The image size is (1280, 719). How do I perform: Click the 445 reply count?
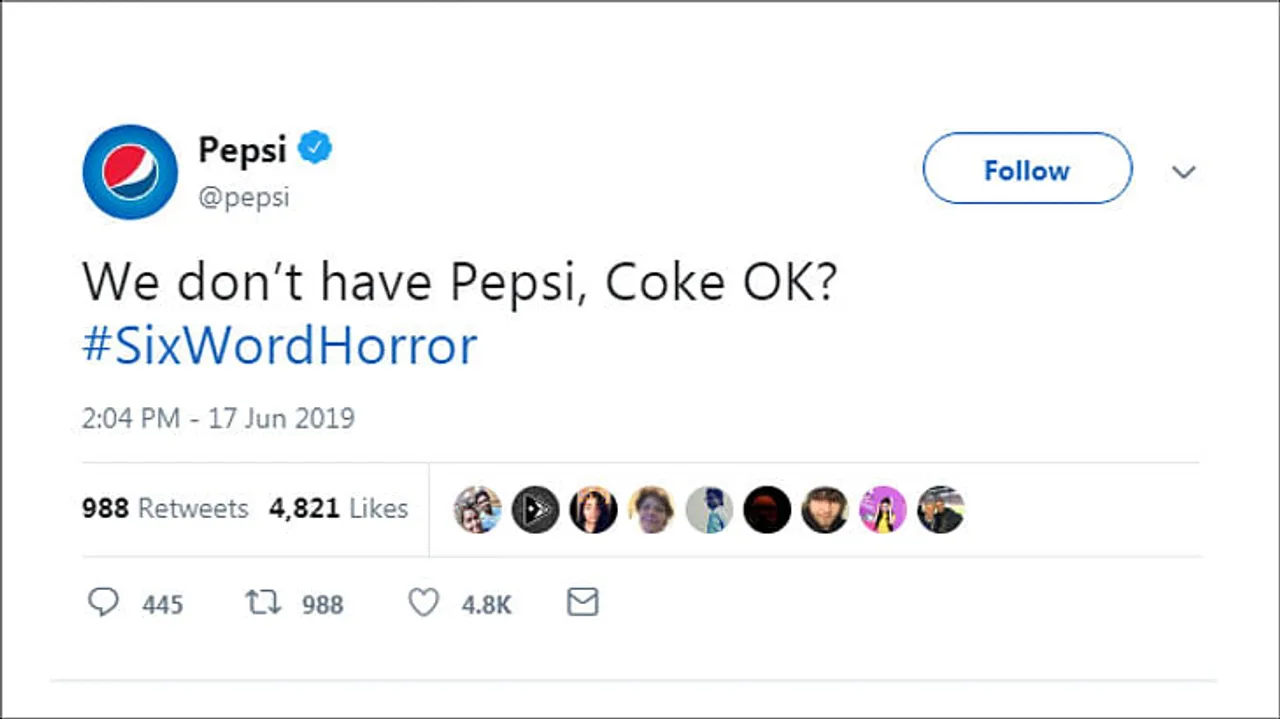click(x=162, y=604)
